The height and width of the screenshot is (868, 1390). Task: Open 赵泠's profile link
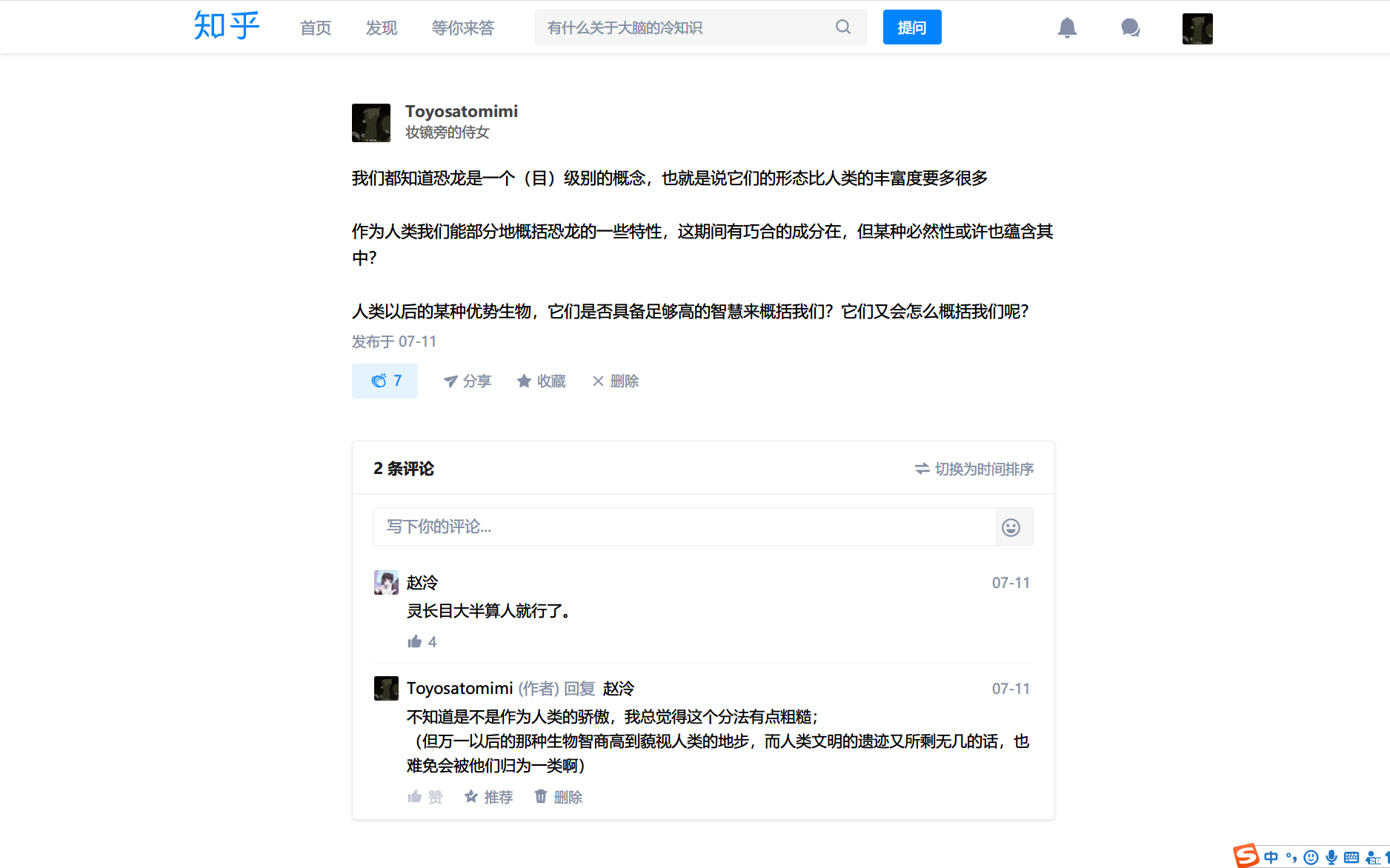point(422,583)
